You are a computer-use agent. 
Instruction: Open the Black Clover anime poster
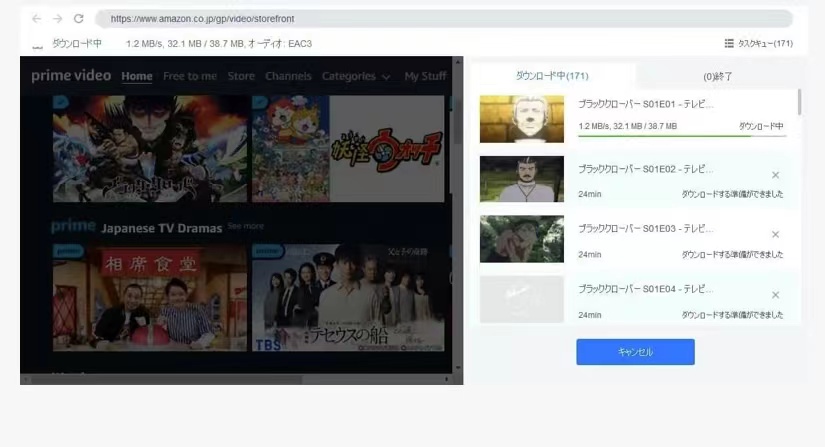[x=150, y=149]
